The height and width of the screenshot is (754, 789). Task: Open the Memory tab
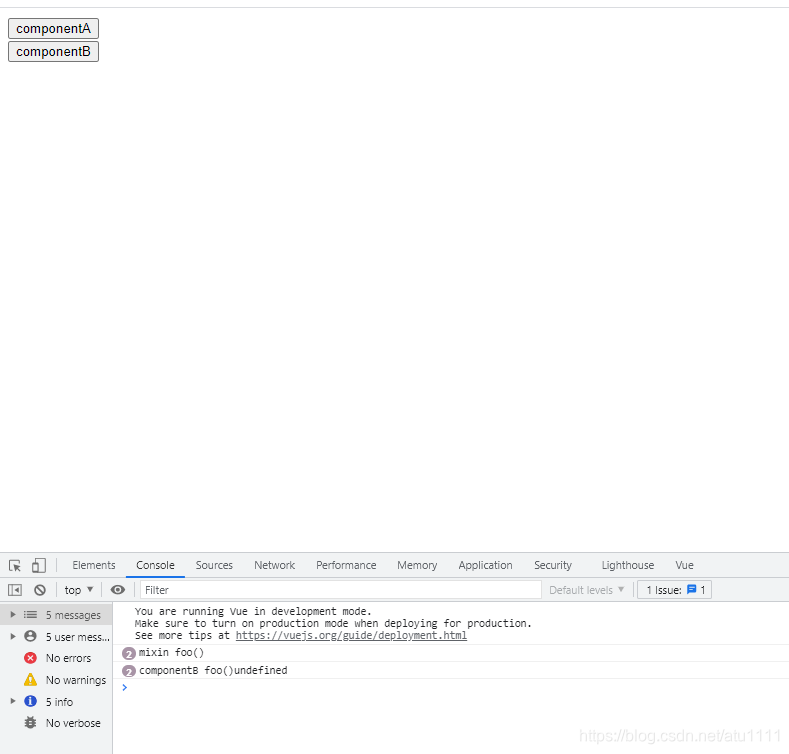pos(417,565)
